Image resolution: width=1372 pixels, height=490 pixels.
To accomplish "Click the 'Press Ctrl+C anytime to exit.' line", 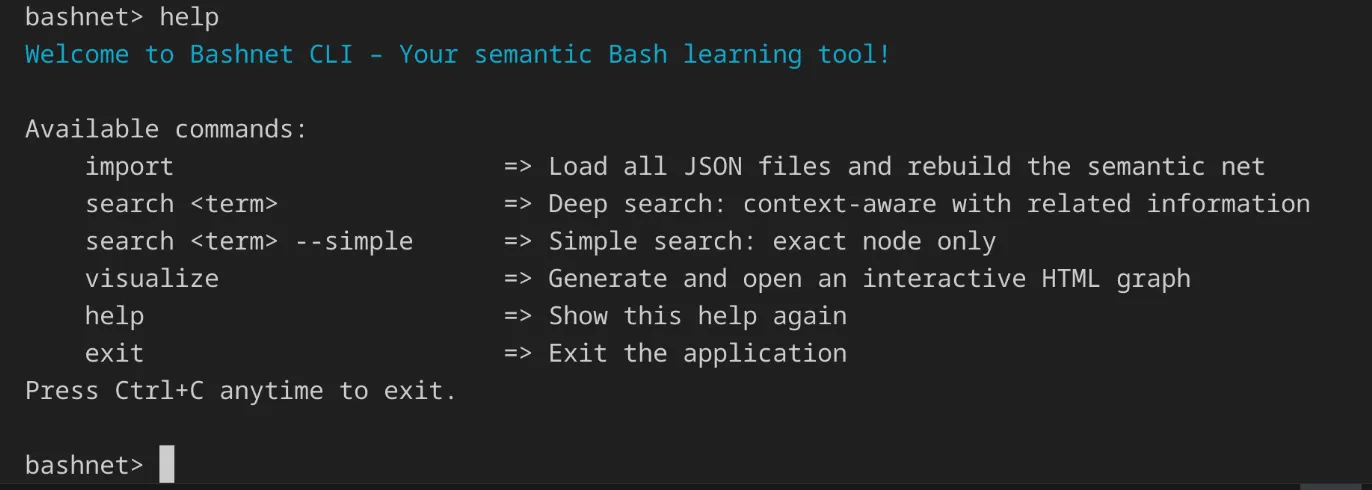I will coord(240,390).
